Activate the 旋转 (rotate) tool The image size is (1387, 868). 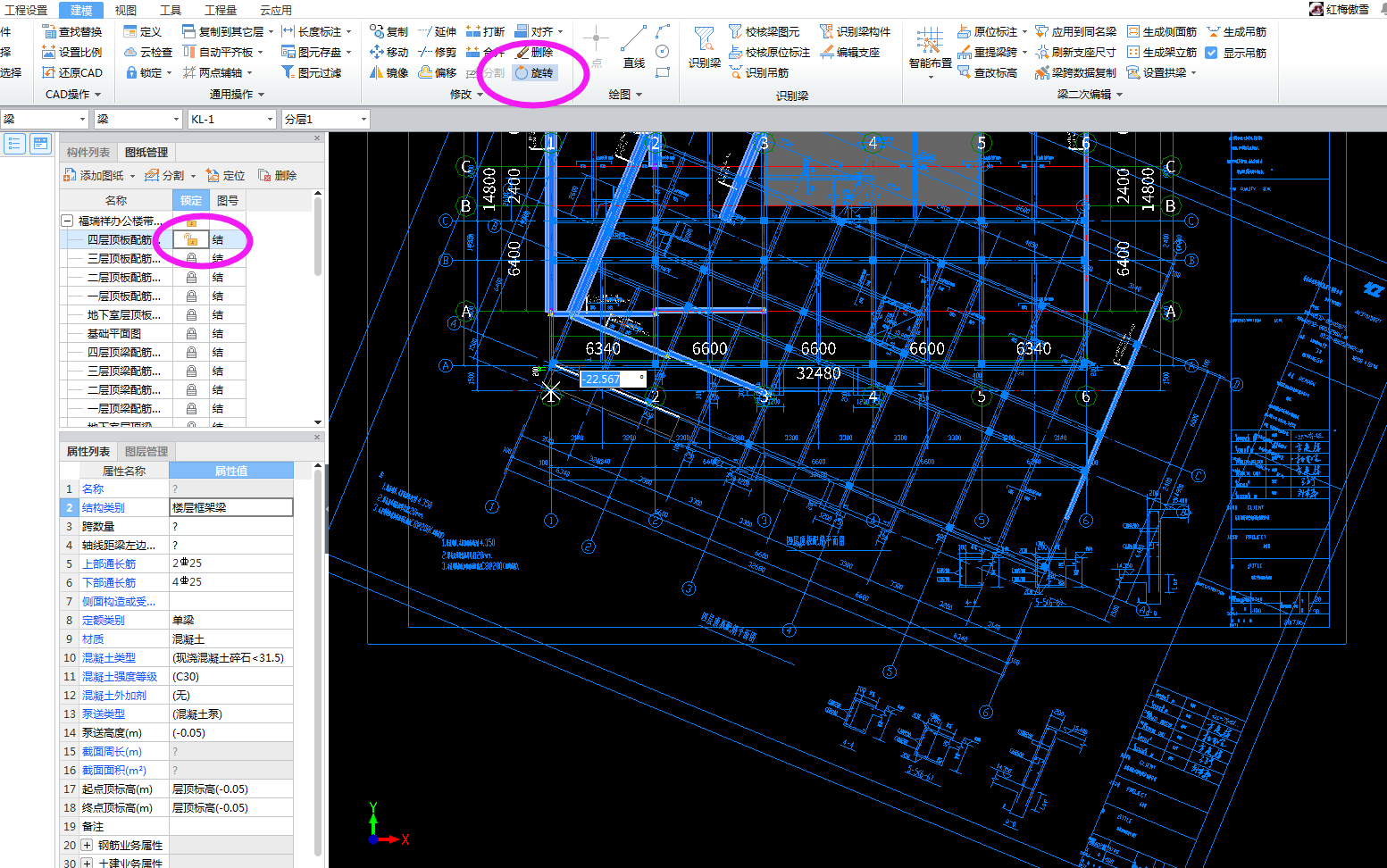535,72
